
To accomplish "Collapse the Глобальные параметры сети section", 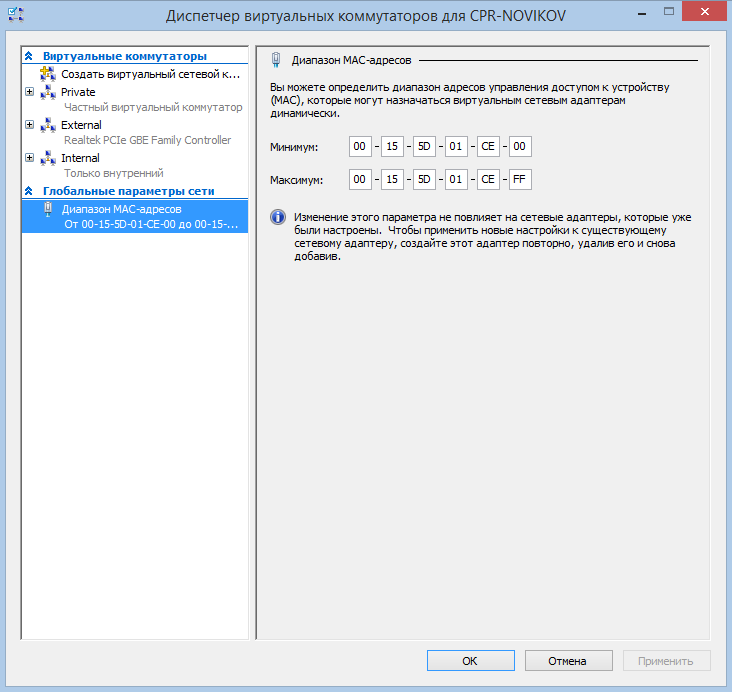I will (29, 191).
